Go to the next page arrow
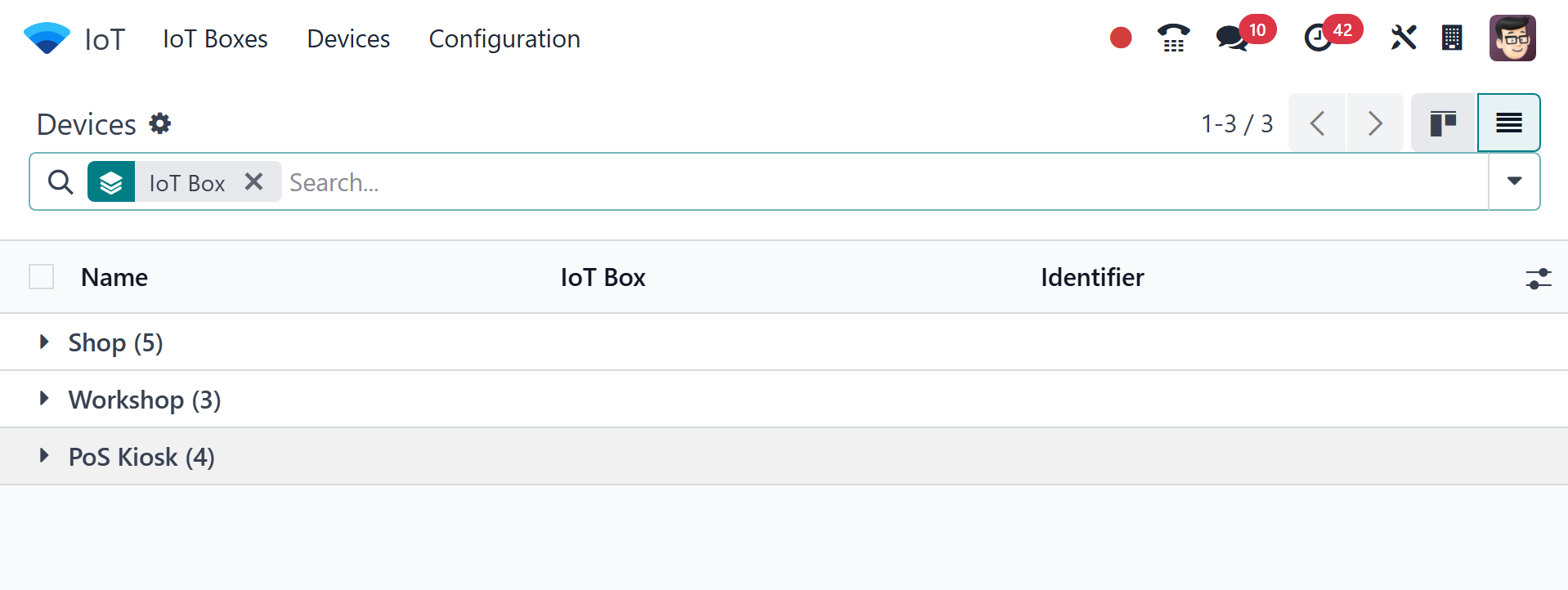 pos(1375,123)
